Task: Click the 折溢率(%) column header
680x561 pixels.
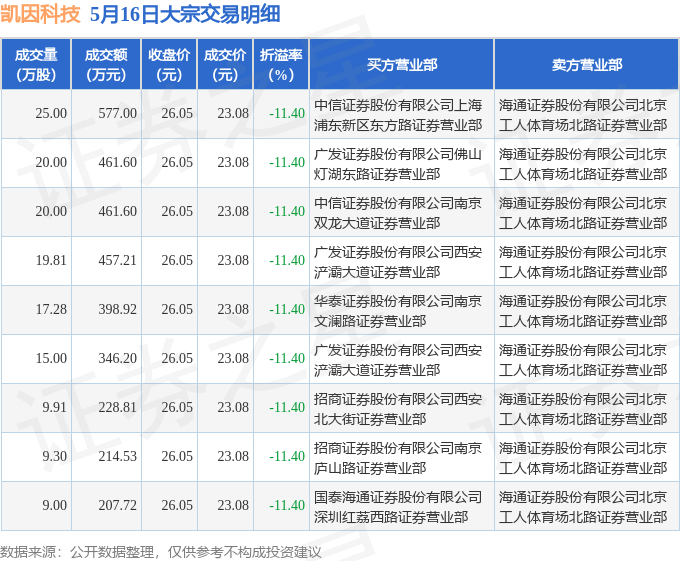Action: (x=281, y=65)
